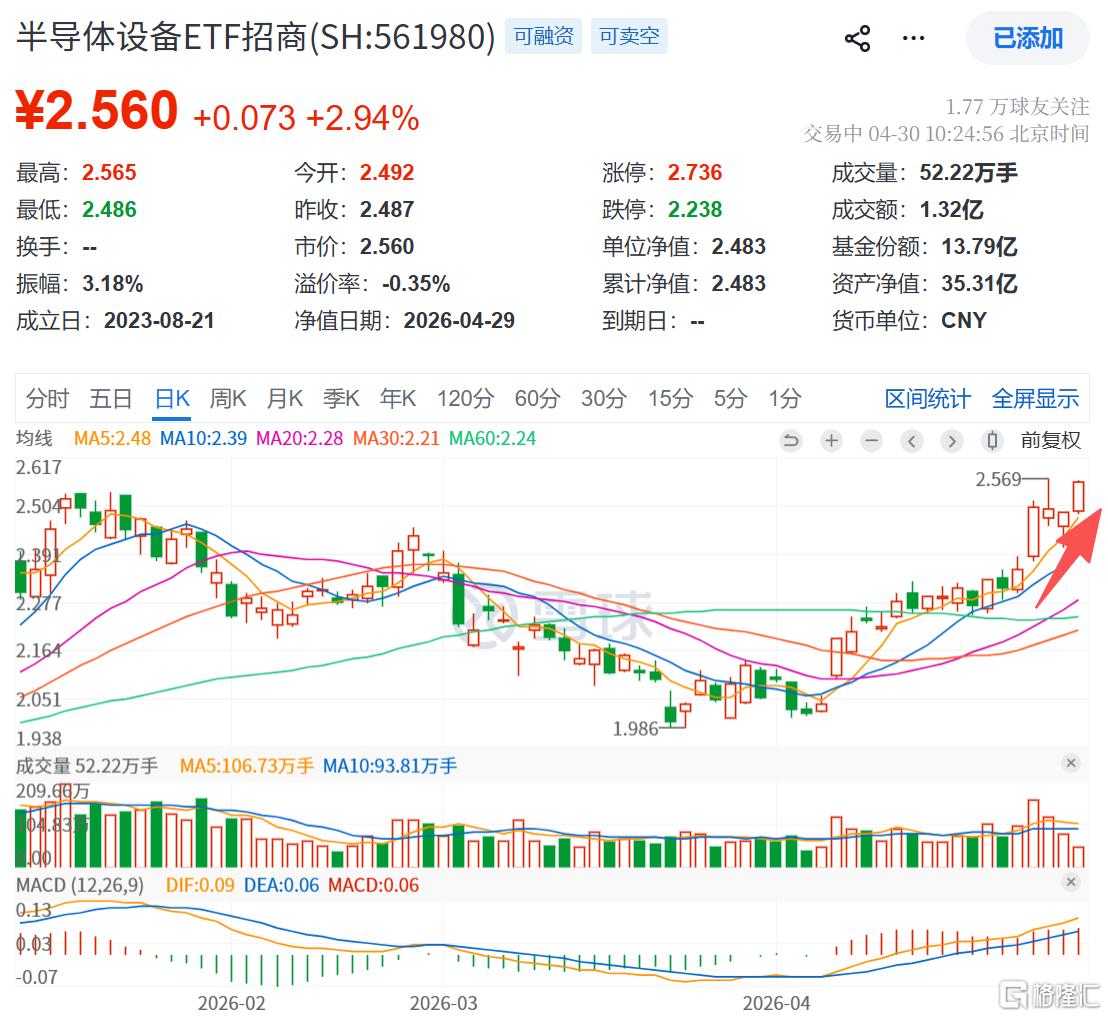Image resolution: width=1108 pixels, height=1018 pixels.
Task: Click the 成交额 value 1.32亿
Action: [x=951, y=210]
